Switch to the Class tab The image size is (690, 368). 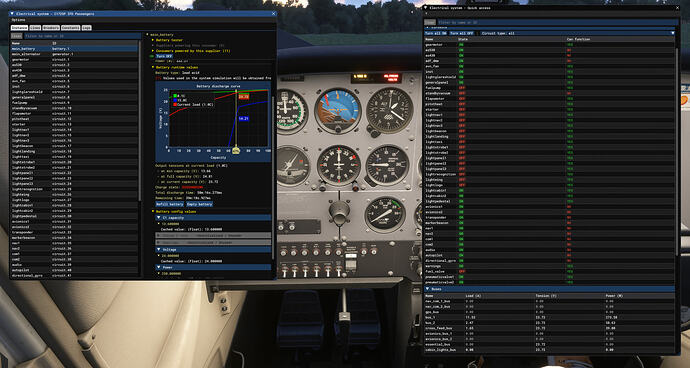click(x=35, y=27)
